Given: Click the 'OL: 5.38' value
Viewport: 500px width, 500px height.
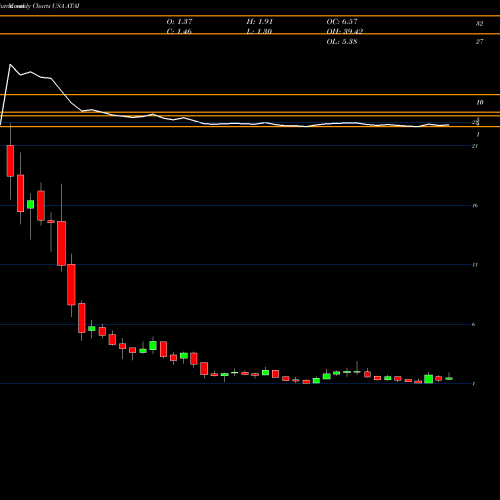Looking at the screenshot, I should [342, 42].
